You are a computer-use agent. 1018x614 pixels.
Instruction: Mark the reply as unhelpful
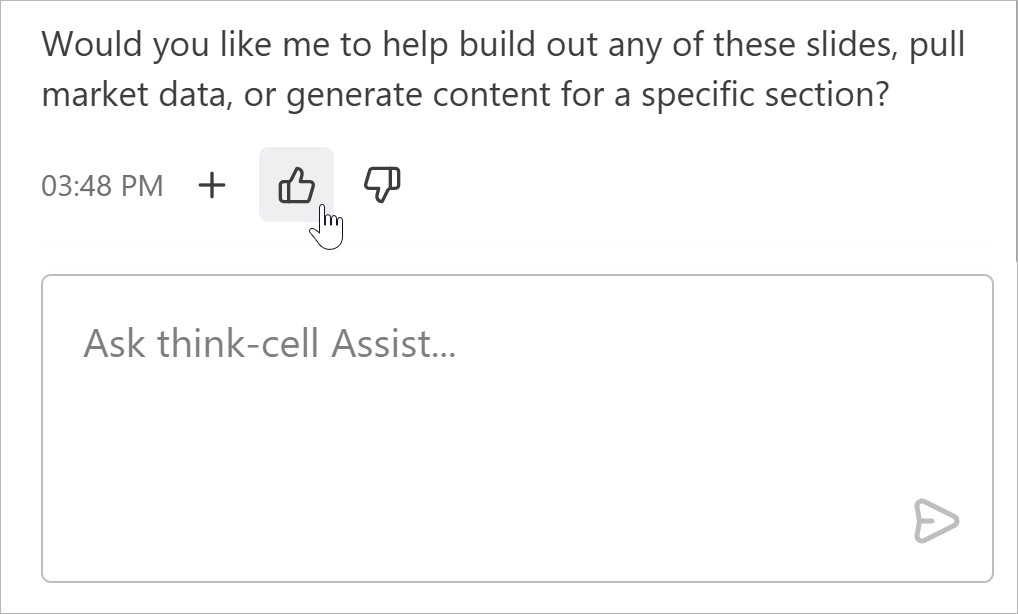pos(382,185)
